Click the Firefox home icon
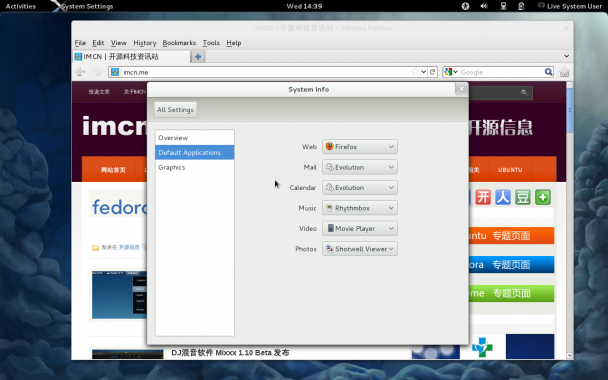The height and width of the screenshot is (380, 608). pos(564,72)
